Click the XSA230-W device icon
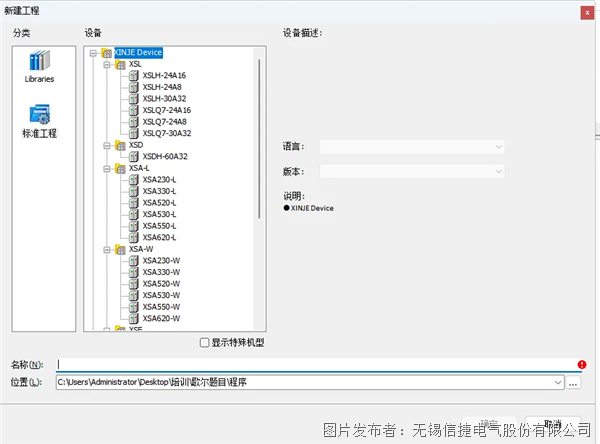 [x=134, y=261]
